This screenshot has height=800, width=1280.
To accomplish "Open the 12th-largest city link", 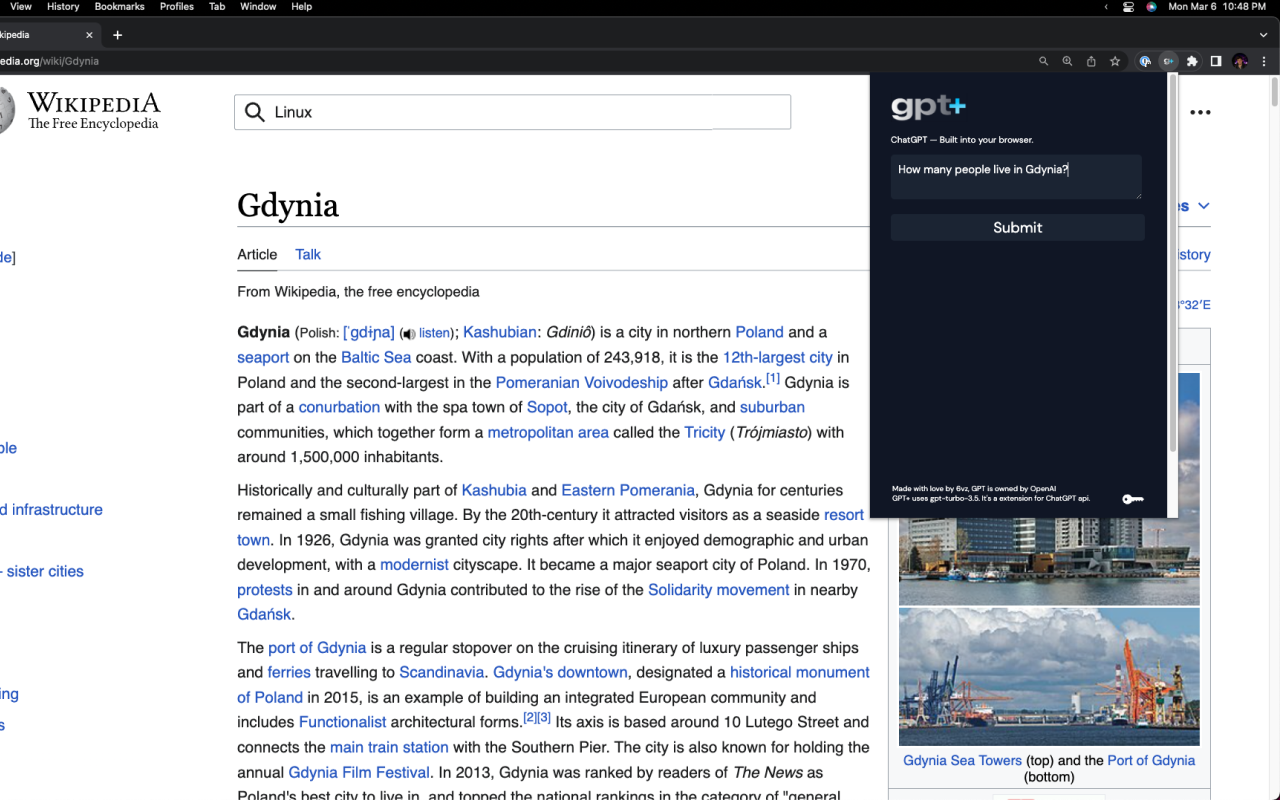I will click(778, 358).
